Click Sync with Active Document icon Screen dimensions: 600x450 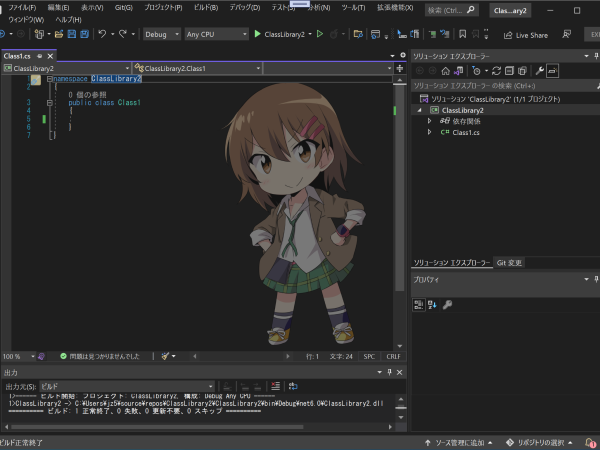tap(497, 71)
